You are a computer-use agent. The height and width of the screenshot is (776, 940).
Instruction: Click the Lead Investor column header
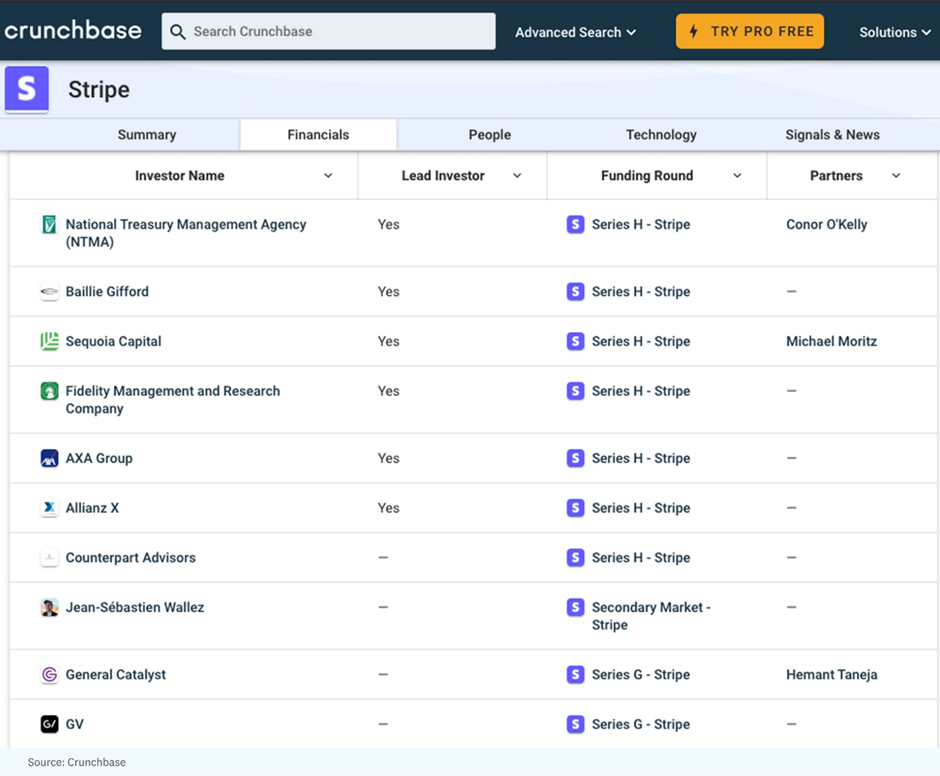443,176
